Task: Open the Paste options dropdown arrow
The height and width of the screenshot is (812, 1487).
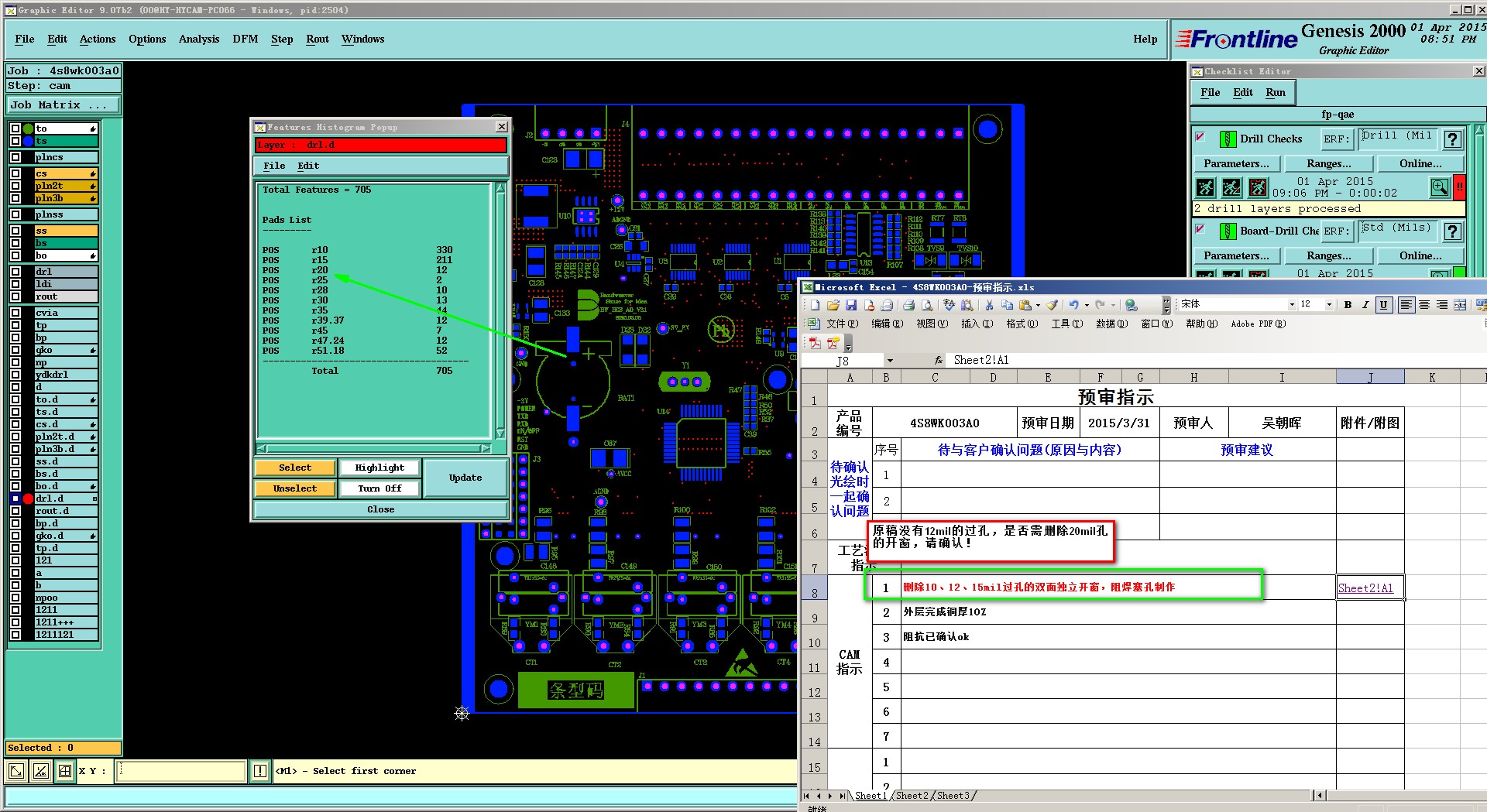Action: [1038, 305]
